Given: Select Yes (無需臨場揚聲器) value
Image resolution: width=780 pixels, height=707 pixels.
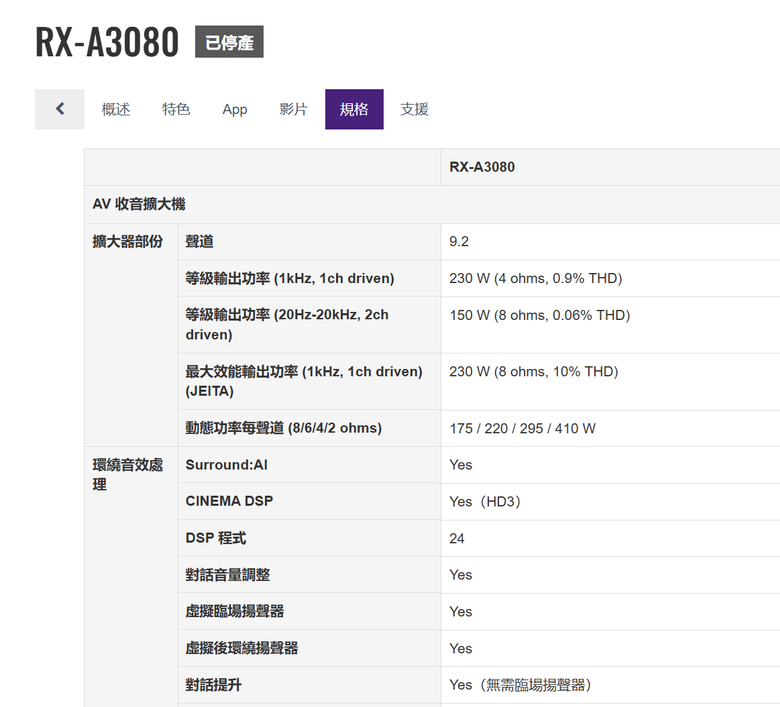Looking at the screenshot, I should point(520,685).
